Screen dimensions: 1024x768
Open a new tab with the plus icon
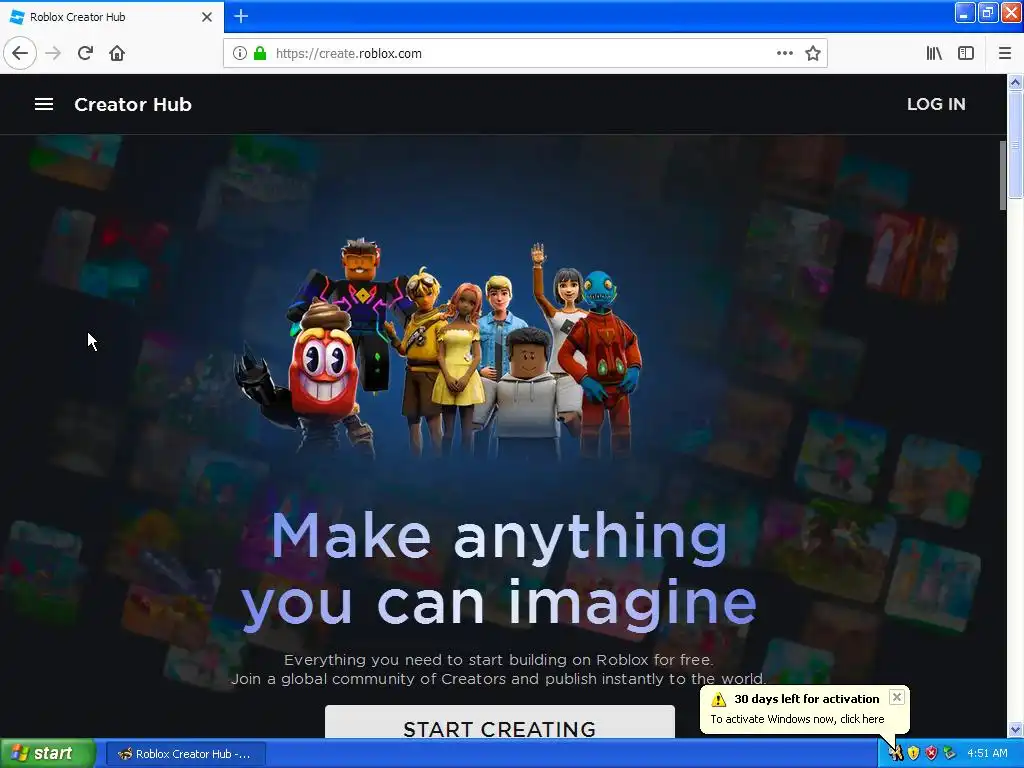click(x=241, y=16)
